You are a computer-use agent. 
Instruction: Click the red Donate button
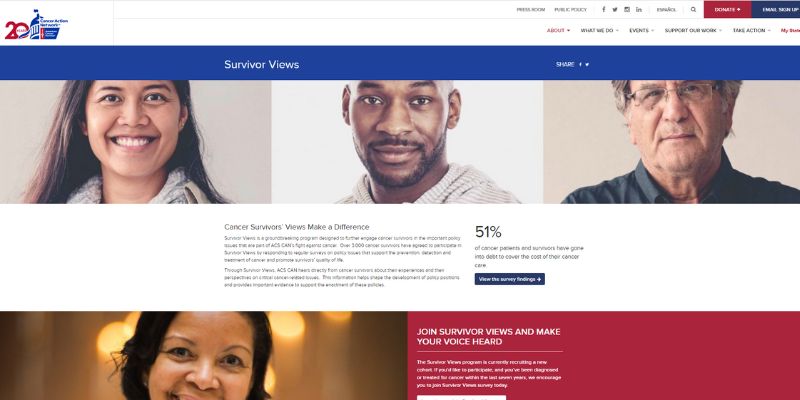click(x=727, y=9)
